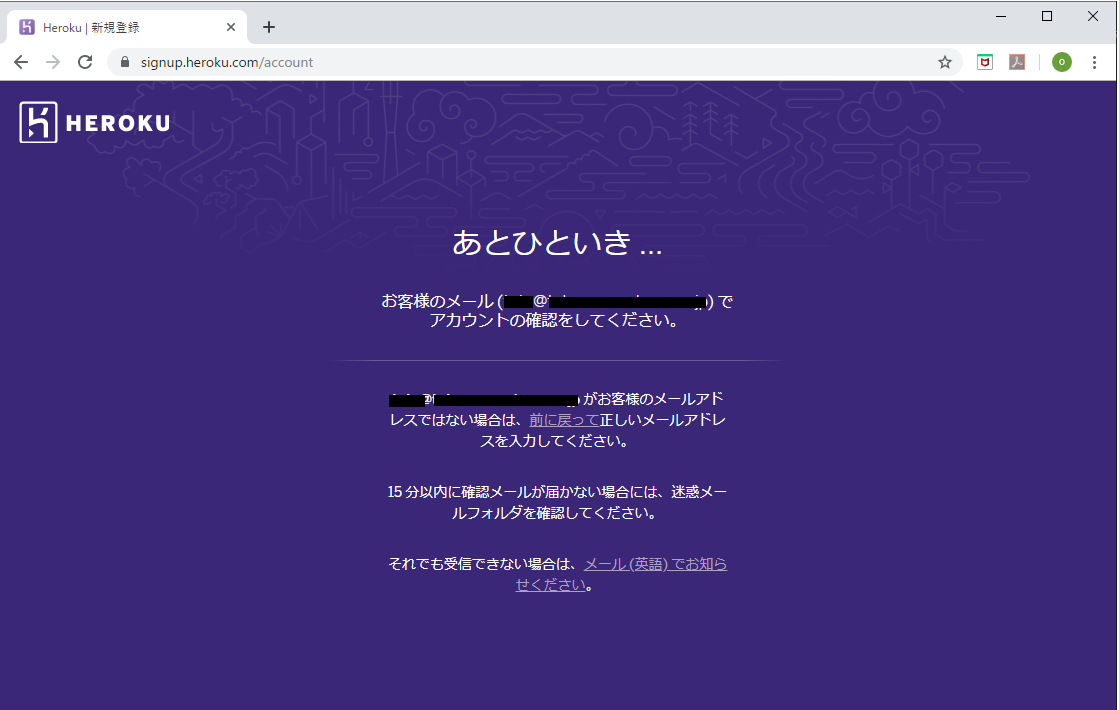Close the Heroku 新規登録 tab
The image size is (1119, 710).
(231, 27)
